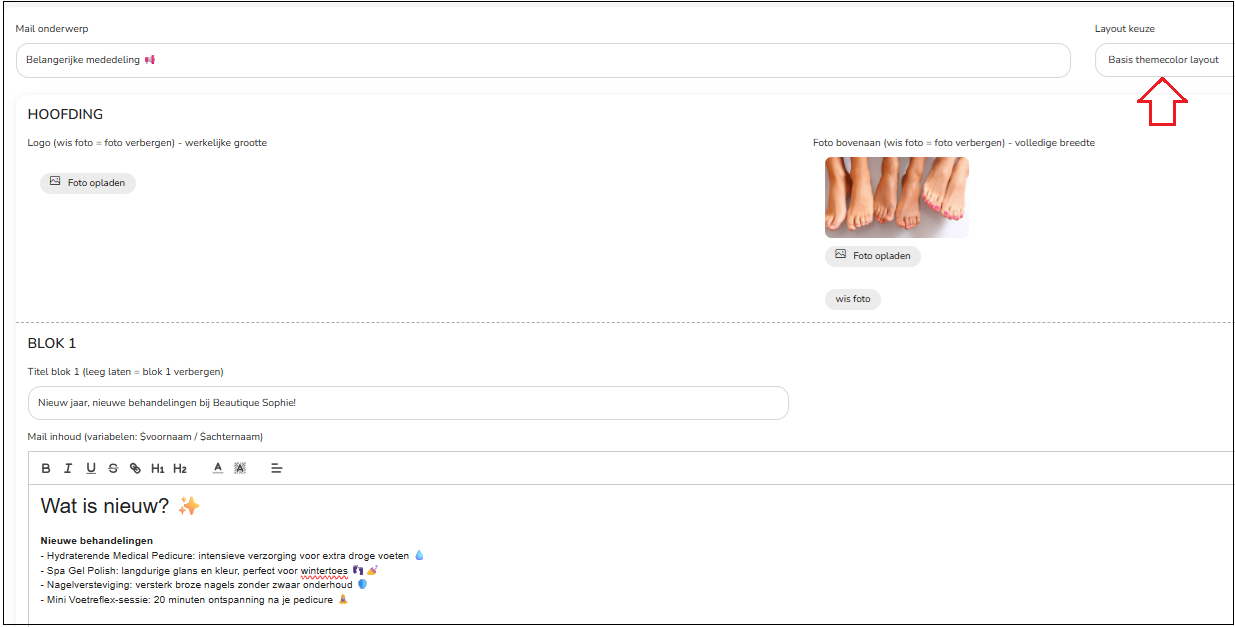Image resolution: width=1235 pixels, height=627 pixels.
Task: Click the 'Nieuwe behandelingen' bold line
Action: coord(97,541)
